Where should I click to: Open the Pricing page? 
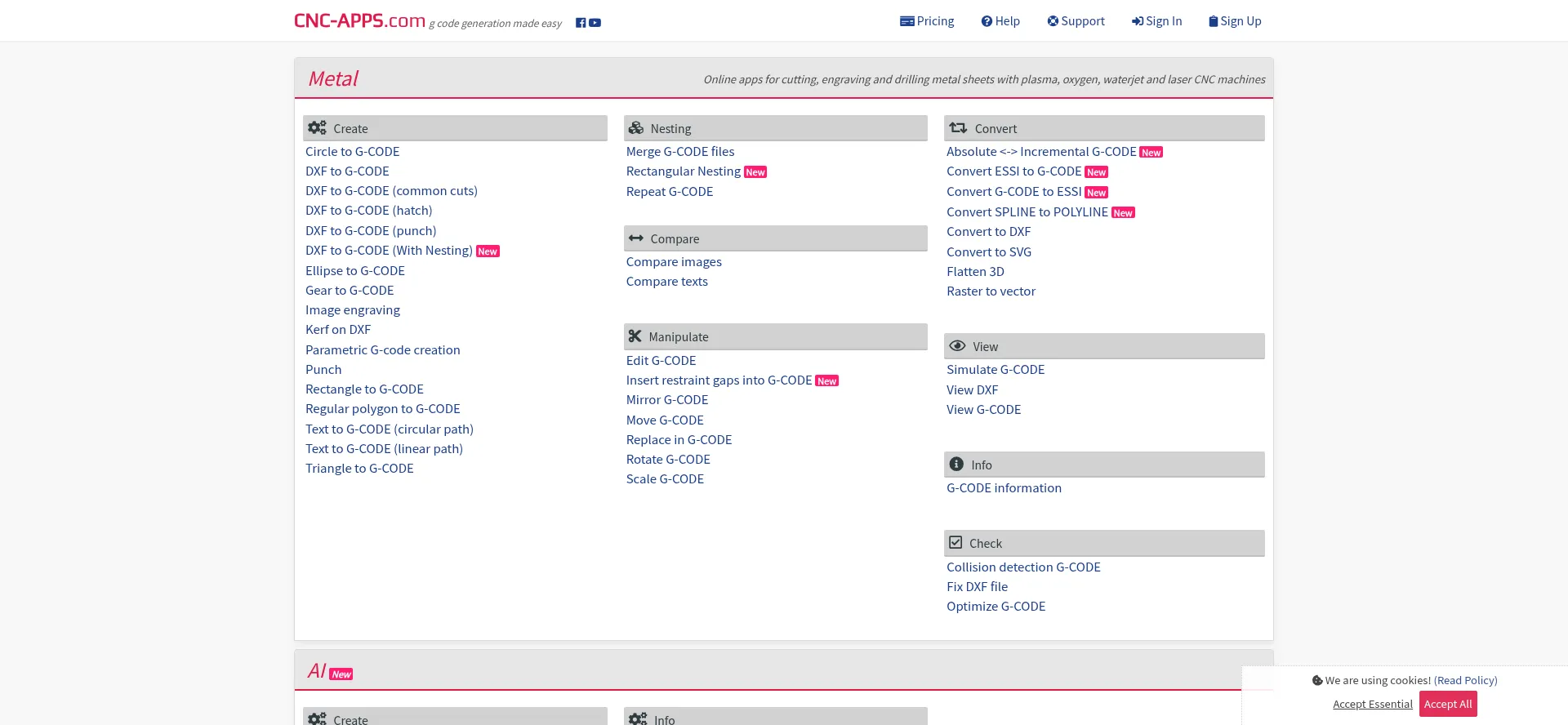coord(927,21)
